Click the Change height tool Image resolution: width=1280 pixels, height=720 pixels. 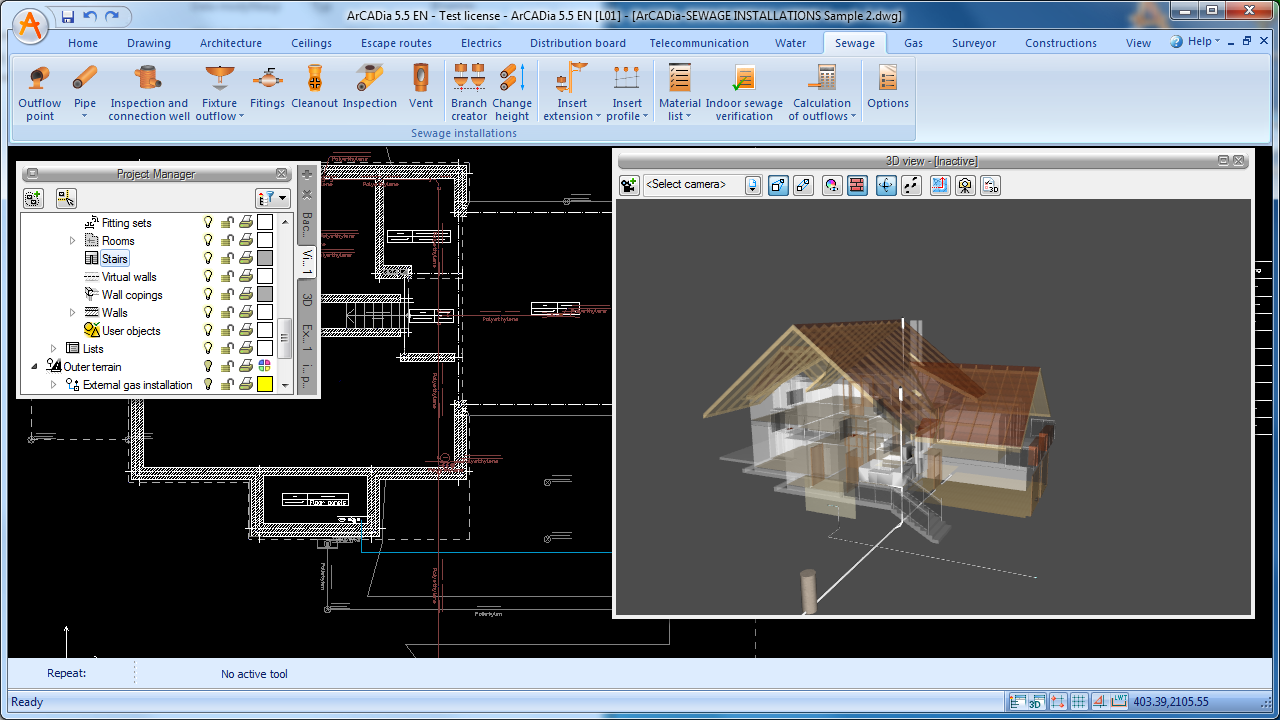click(x=512, y=92)
